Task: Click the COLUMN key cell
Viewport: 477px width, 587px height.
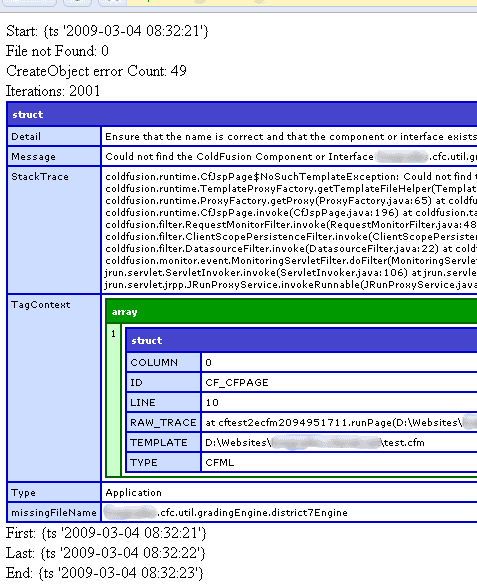Action: pos(163,362)
